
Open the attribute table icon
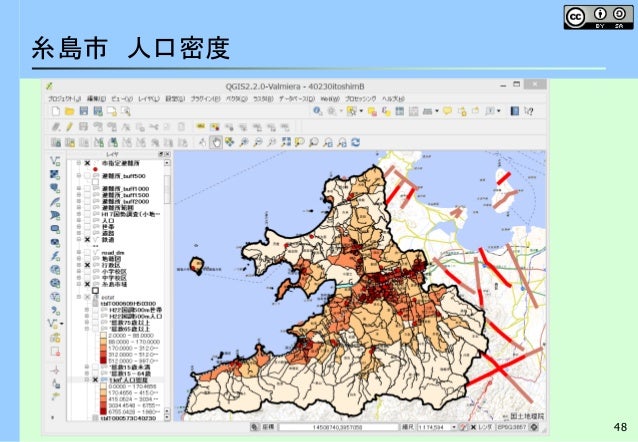(x=400, y=111)
